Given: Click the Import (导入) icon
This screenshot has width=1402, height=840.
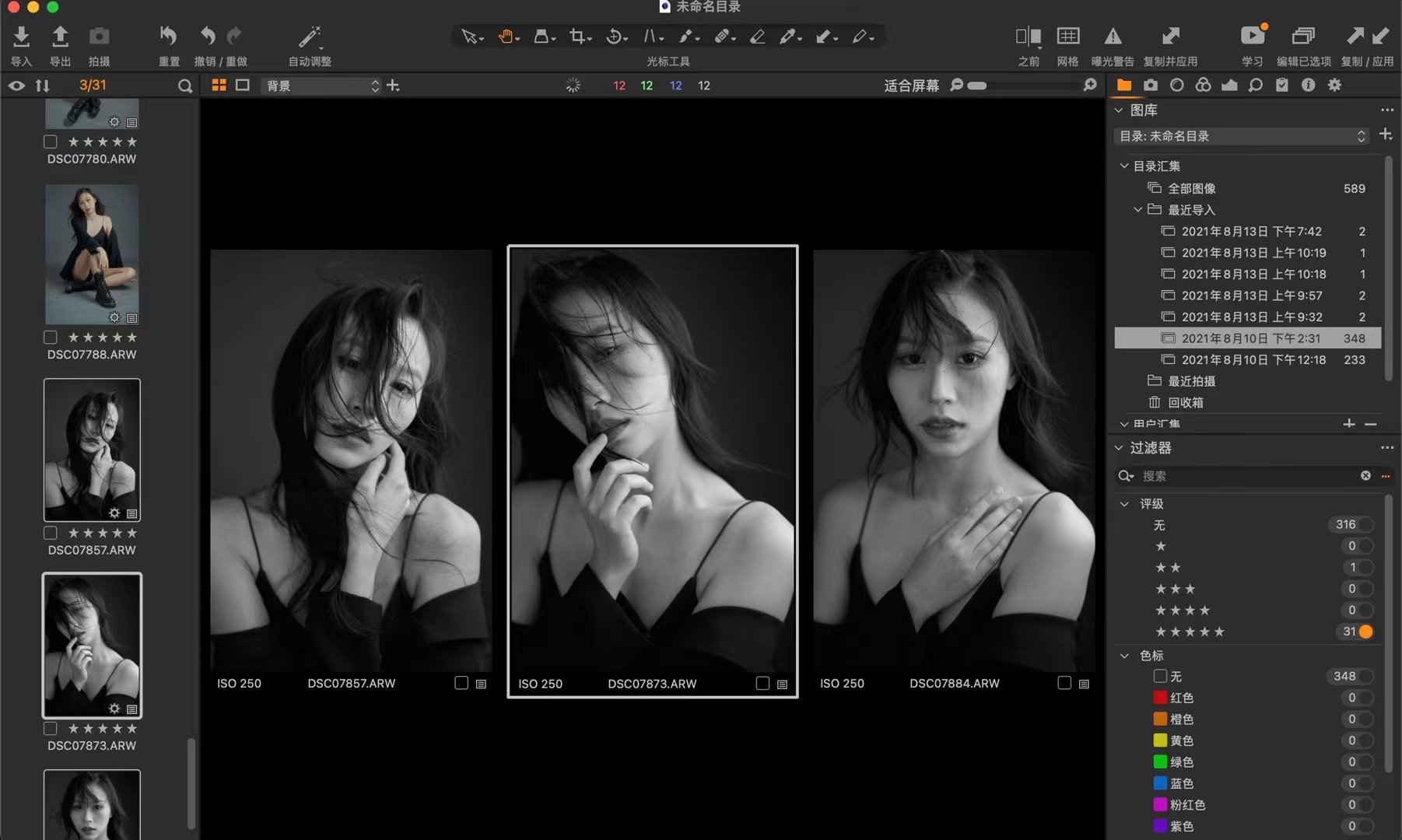Looking at the screenshot, I should 21,37.
